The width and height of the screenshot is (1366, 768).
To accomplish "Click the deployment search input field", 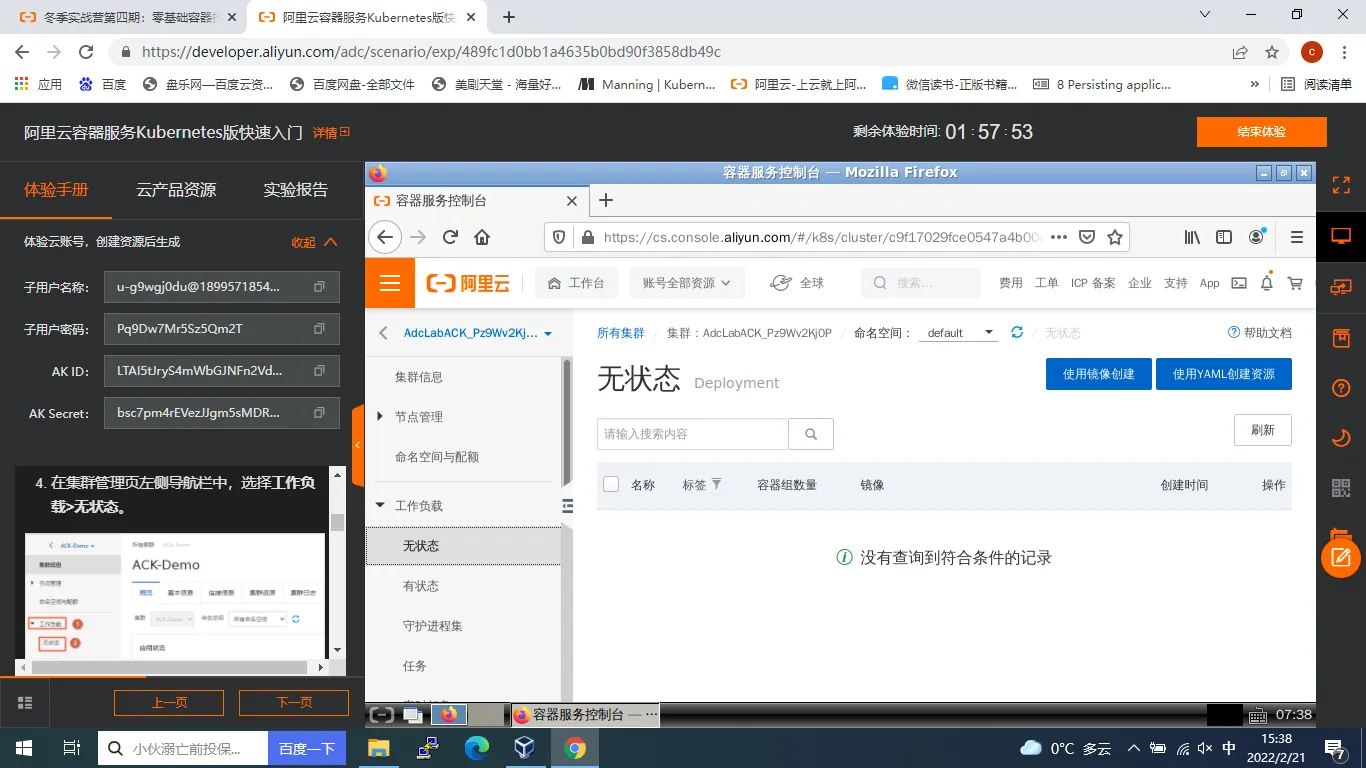I will click(692, 434).
